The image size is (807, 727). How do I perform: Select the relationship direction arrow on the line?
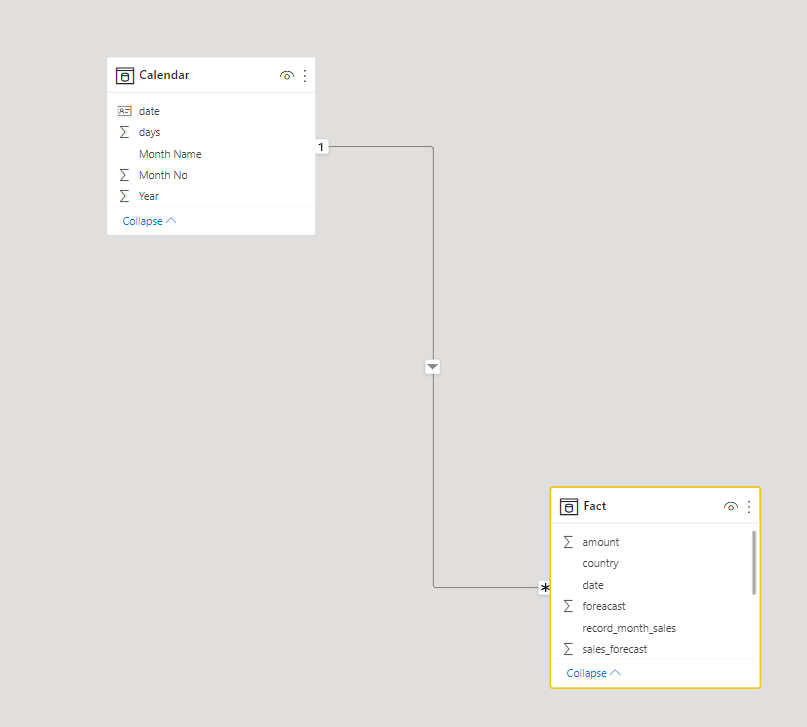(433, 367)
